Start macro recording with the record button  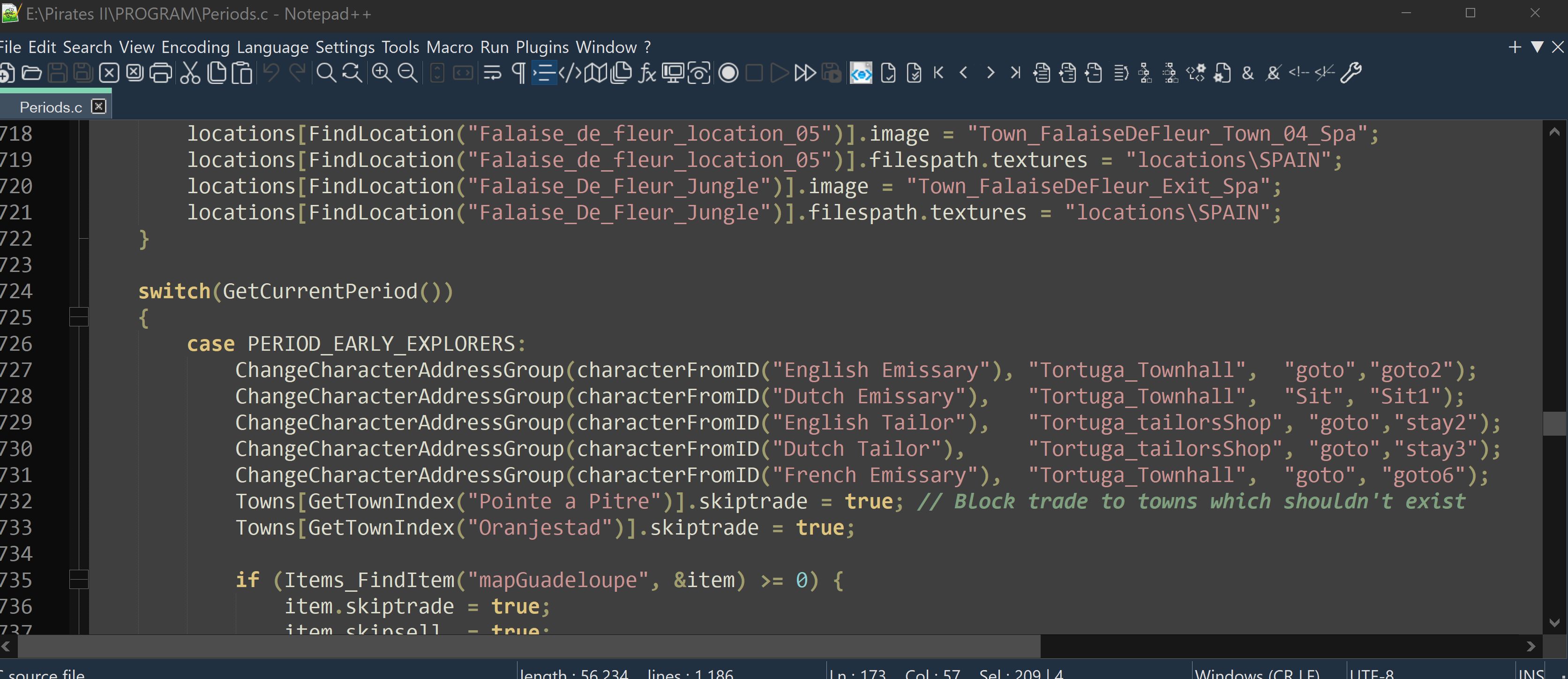click(x=728, y=73)
